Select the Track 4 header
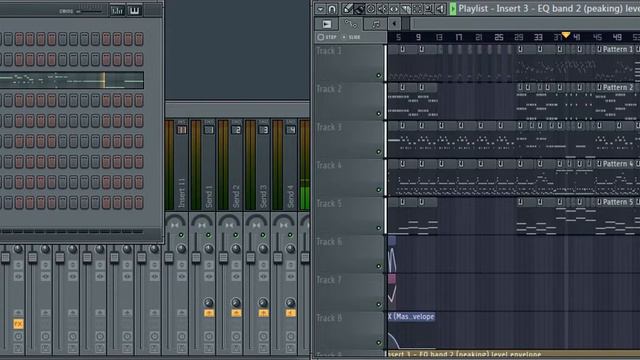The image size is (640, 360). tap(350, 177)
